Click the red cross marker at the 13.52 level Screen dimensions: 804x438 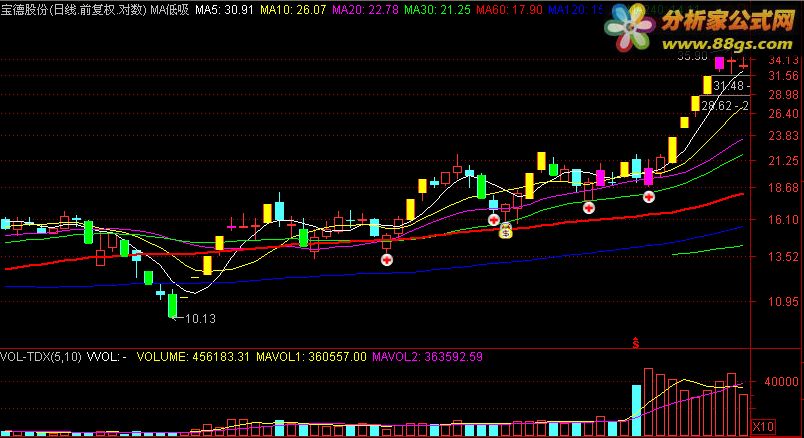[x=387, y=260]
